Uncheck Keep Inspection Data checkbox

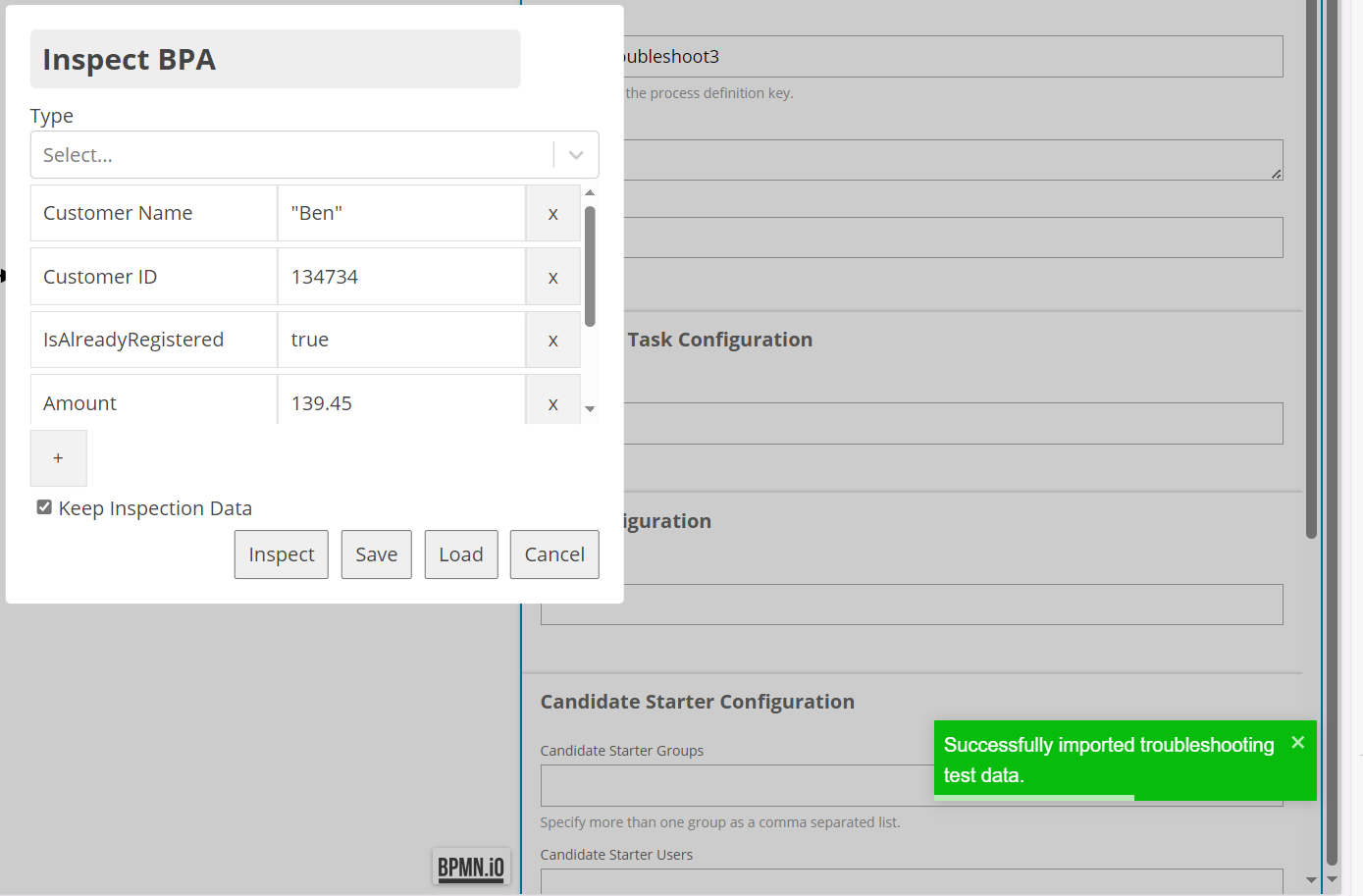pyautogui.click(x=44, y=507)
